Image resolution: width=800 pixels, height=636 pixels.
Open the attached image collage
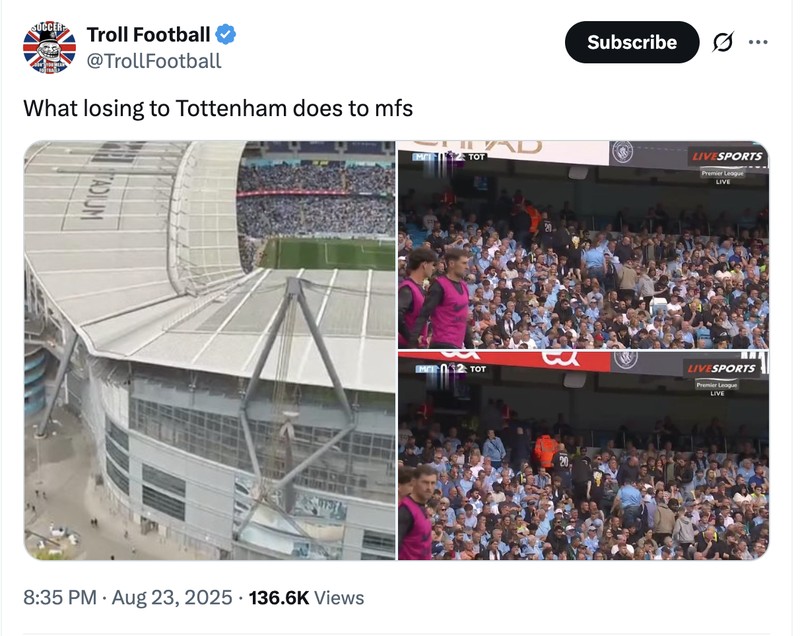coord(400,350)
